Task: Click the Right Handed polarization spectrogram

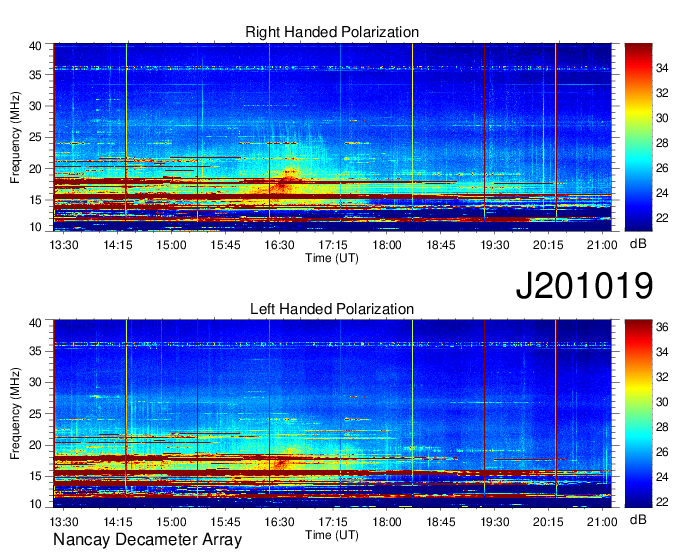Action: click(332, 137)
